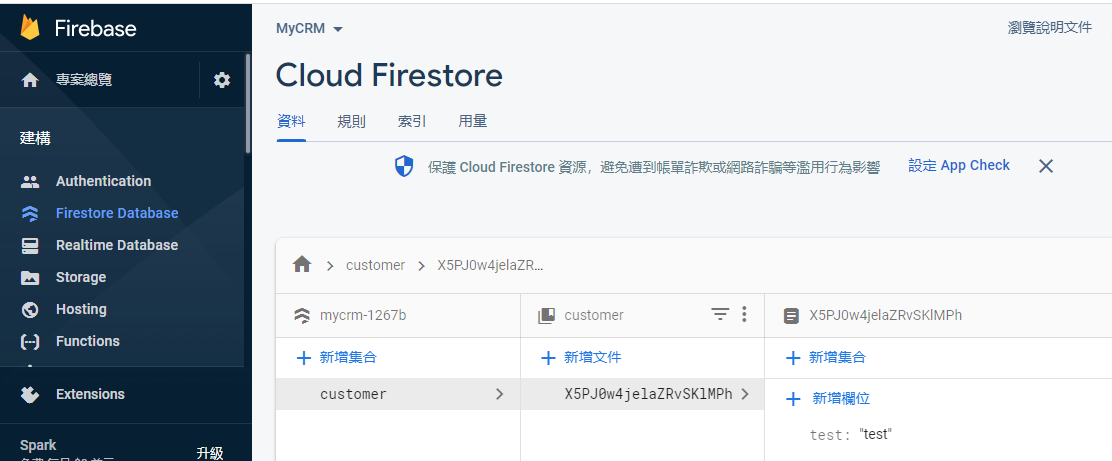Dismiss the App Check banner
The image size is (1112, 461).
(1045, 166)
